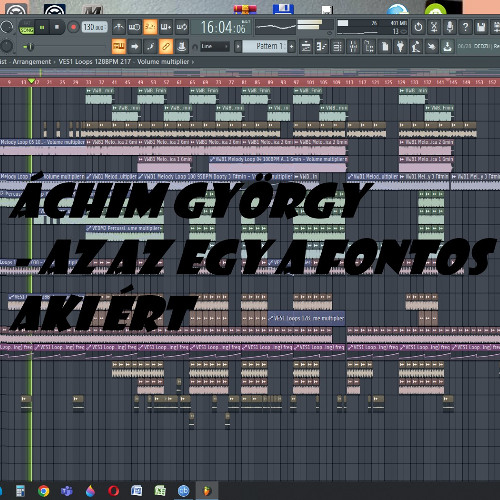Screen dimensions: 500x500
Task: Open Microsoft Word from the taskbar
Action: [137, 491]
